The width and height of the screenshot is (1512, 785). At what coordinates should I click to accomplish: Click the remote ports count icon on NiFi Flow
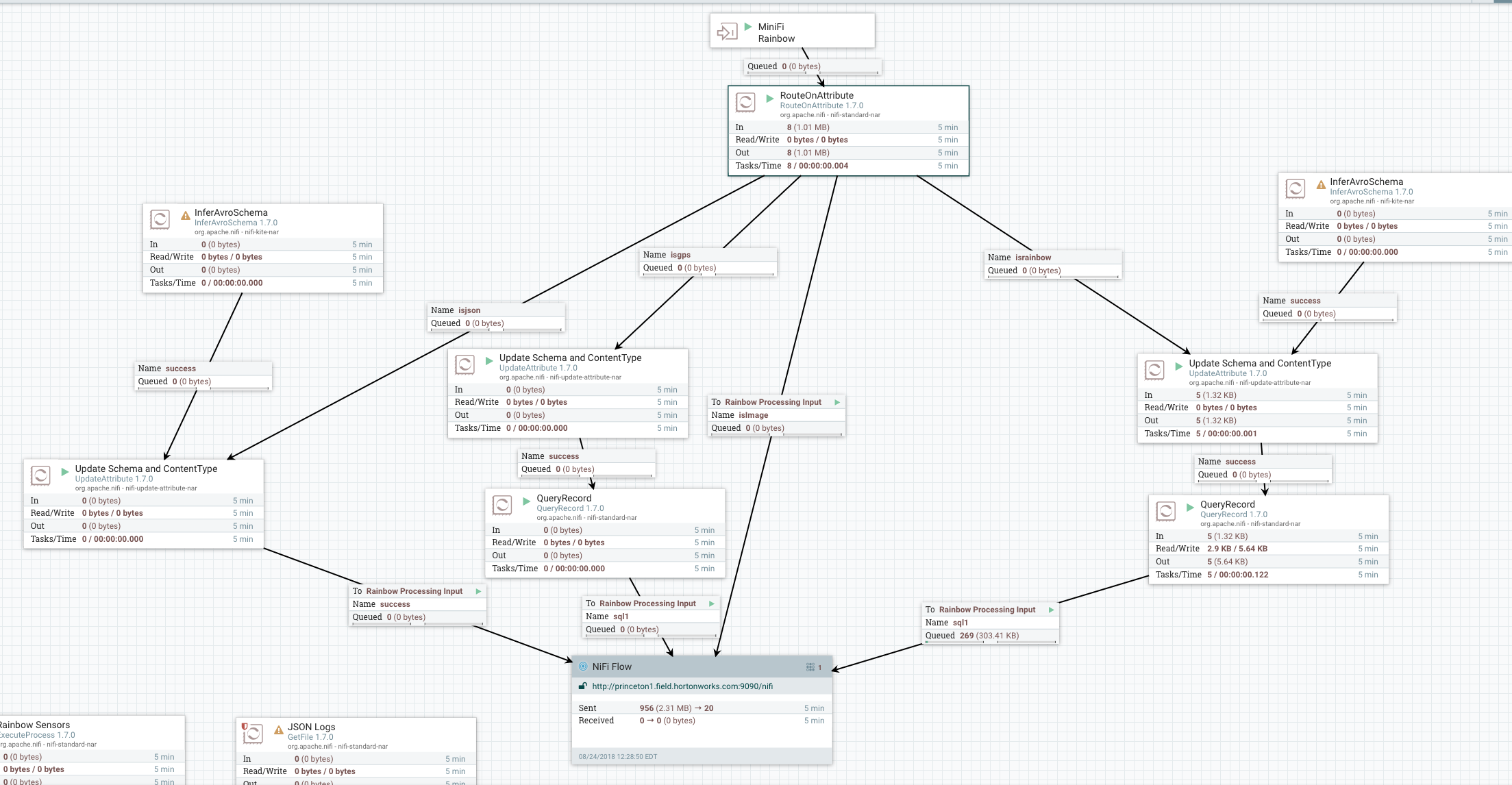tap(810, 666)
